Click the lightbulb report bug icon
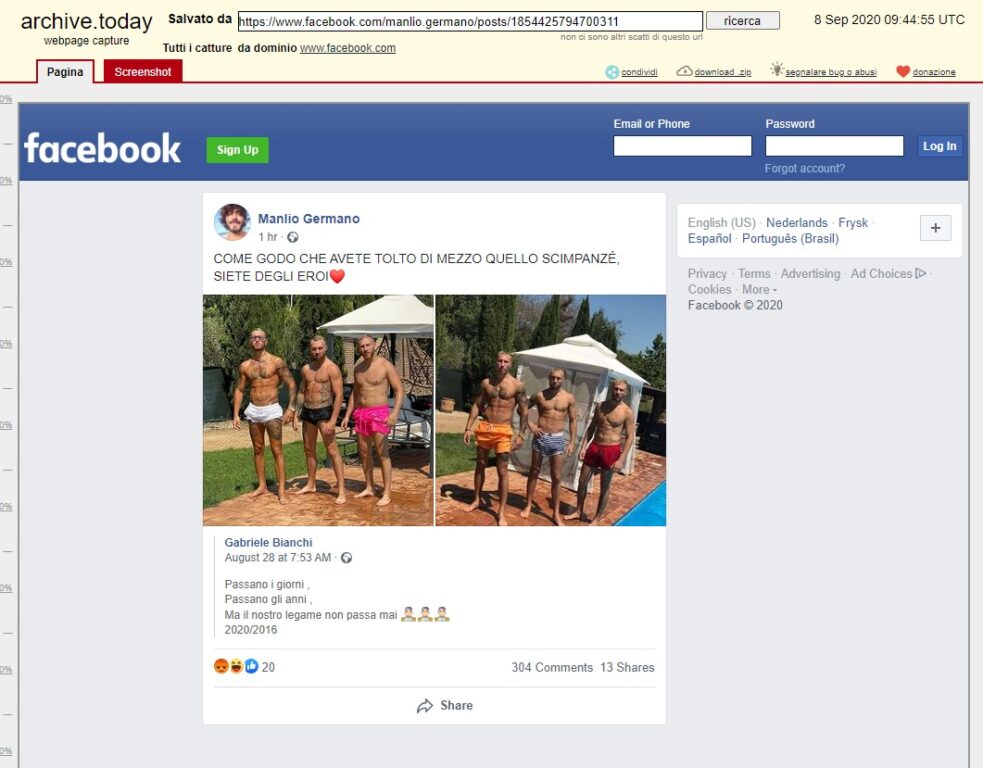Screen dimensions: 983x768 tap(777, 70)
